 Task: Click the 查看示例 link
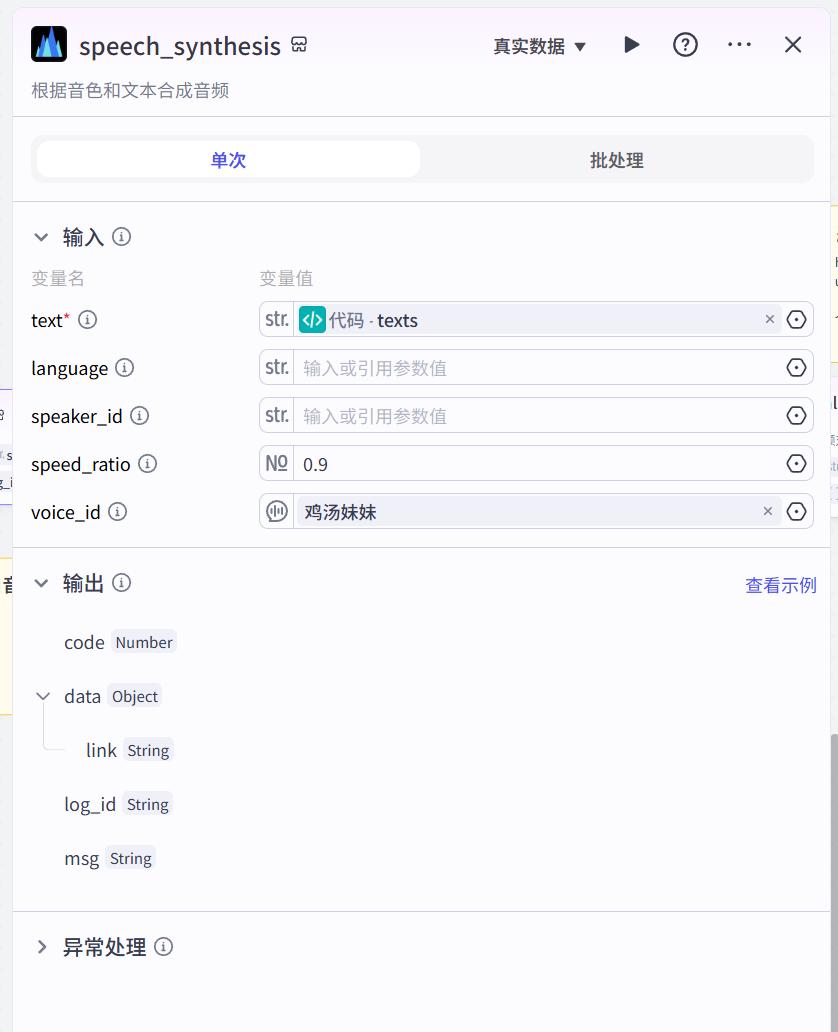point(780,585)
